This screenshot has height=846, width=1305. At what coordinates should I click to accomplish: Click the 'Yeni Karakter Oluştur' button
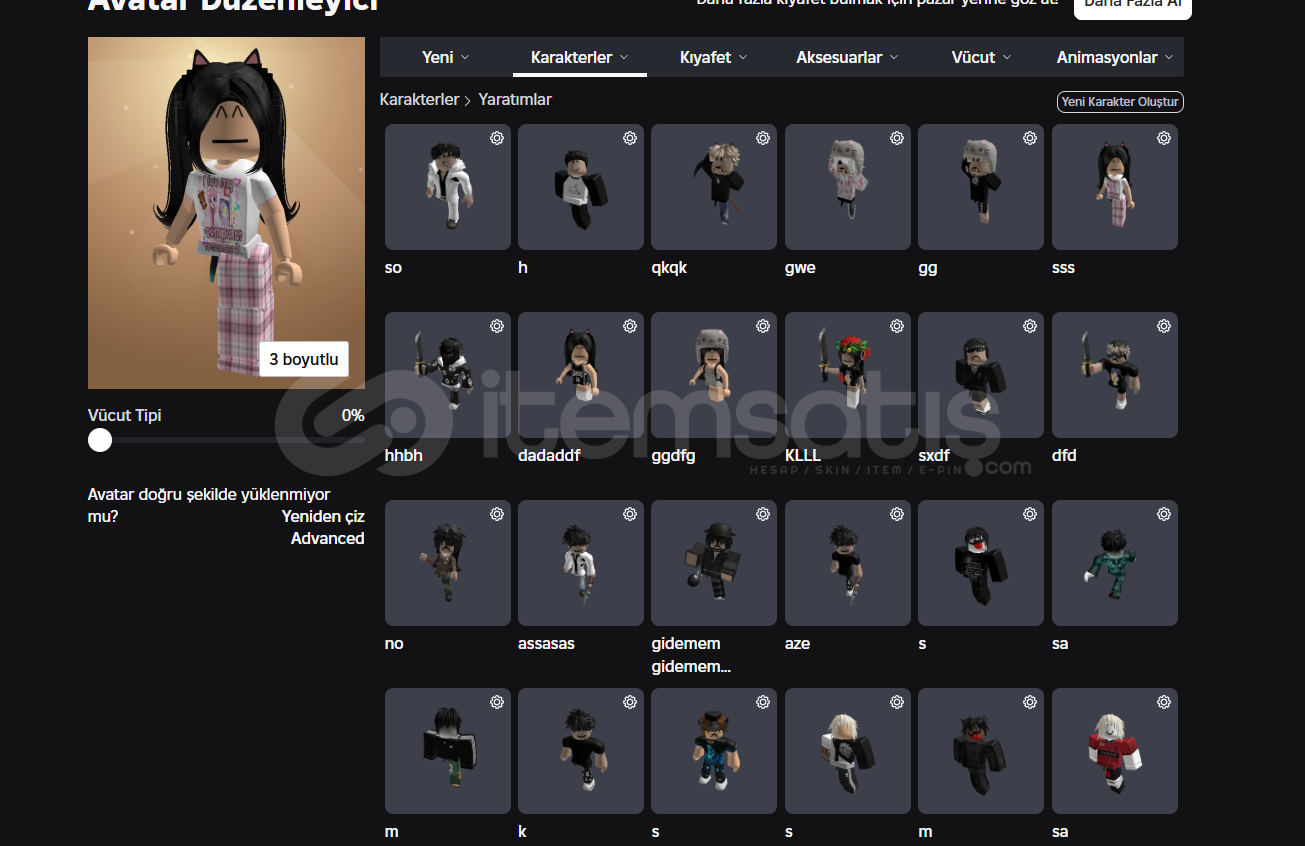tap(1120, 102)
